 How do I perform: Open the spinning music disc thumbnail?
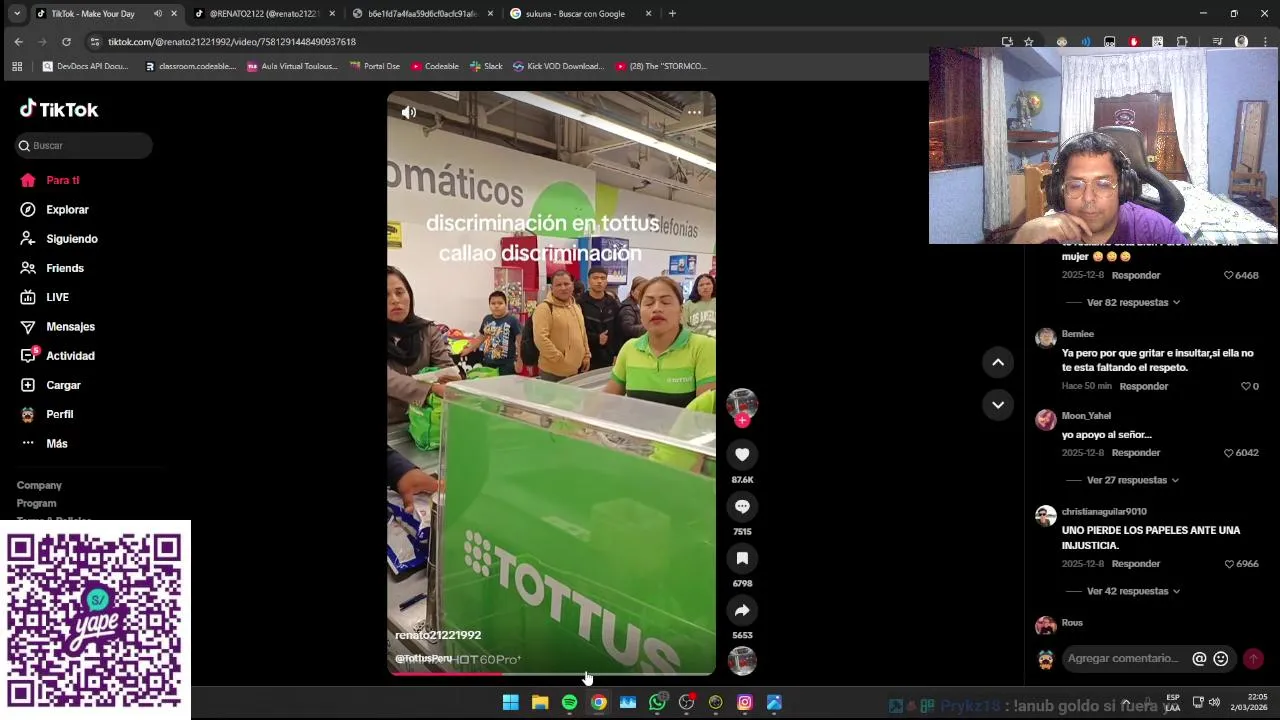[742, 661]
